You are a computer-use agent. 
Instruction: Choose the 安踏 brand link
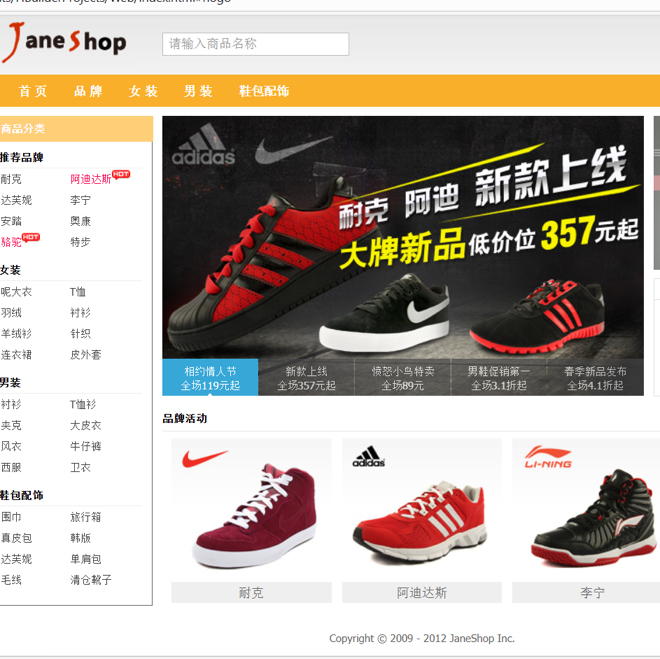tap(11, 221)
